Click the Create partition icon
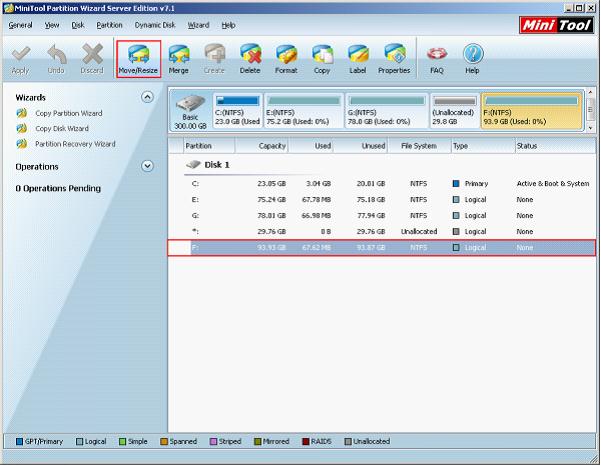Viewport: 601px width, 466px height. [x=214, y=54]
